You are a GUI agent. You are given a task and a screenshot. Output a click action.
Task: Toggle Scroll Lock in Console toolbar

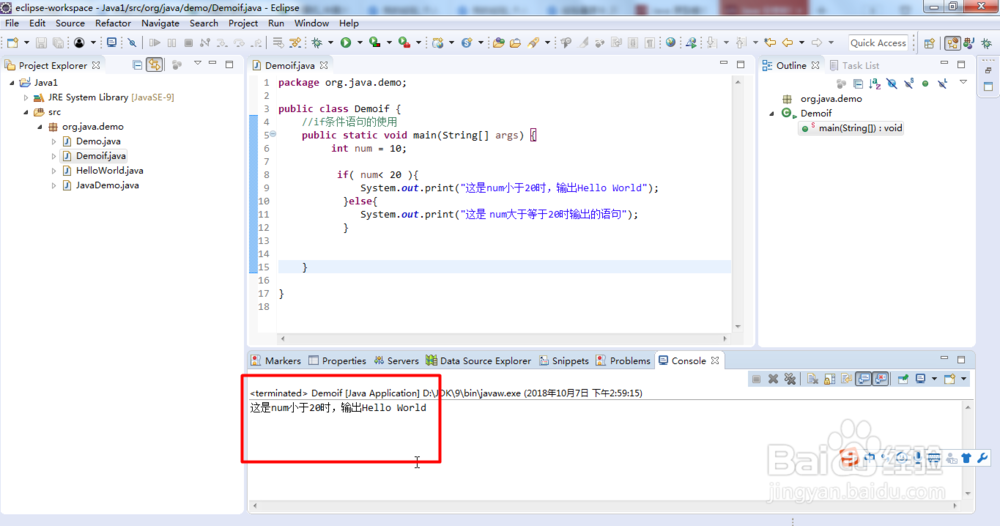coord(829,379)
